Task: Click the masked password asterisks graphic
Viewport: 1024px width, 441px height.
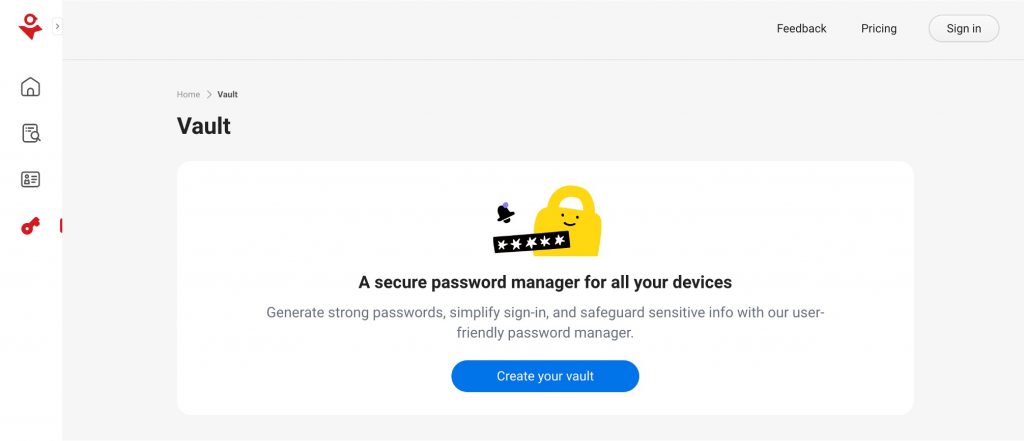Action: tap(531, 242)
